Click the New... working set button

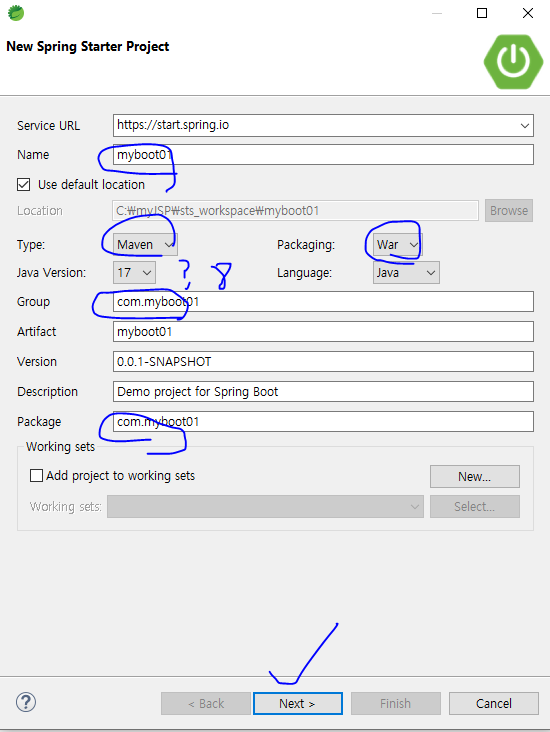[x=474, y=476]
